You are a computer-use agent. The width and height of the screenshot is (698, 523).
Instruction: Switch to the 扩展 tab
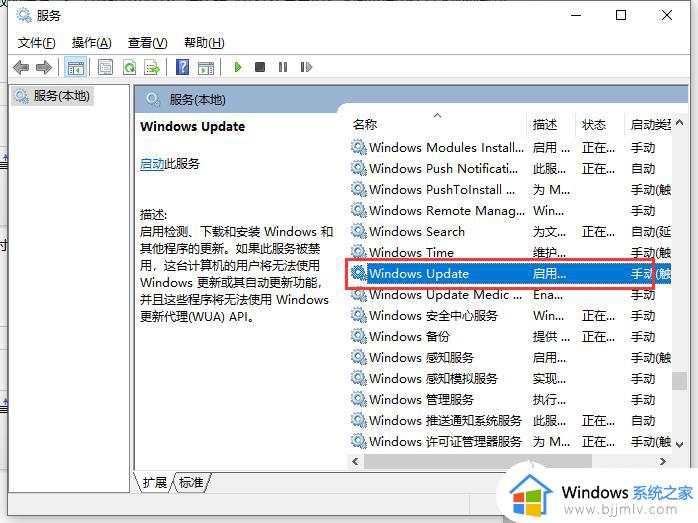pos(154,482)
